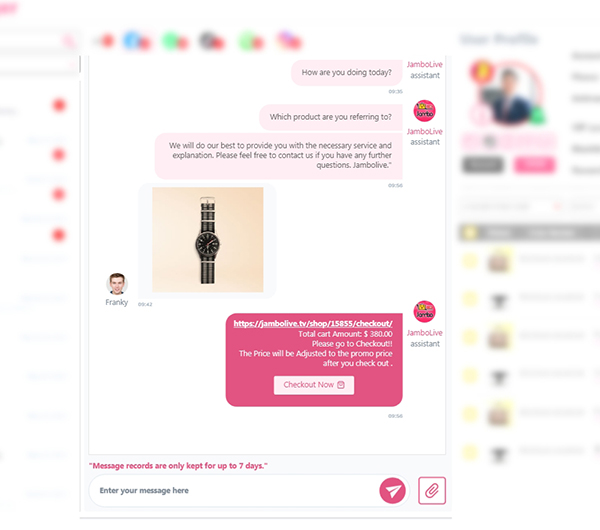Image resolution: width=600 pixels, height=530 pixels.
Task: Click Franky's avatar in chat
Action: [117, 284]
